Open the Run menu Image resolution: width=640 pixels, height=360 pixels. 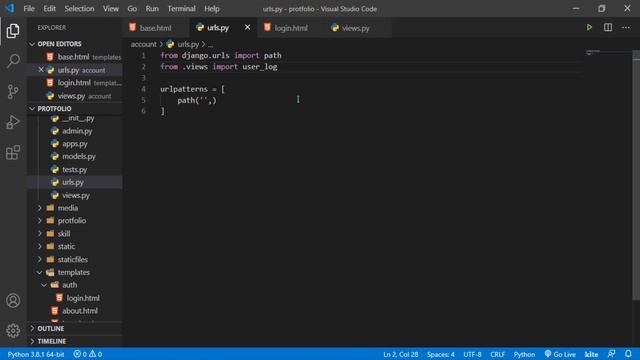152,9
